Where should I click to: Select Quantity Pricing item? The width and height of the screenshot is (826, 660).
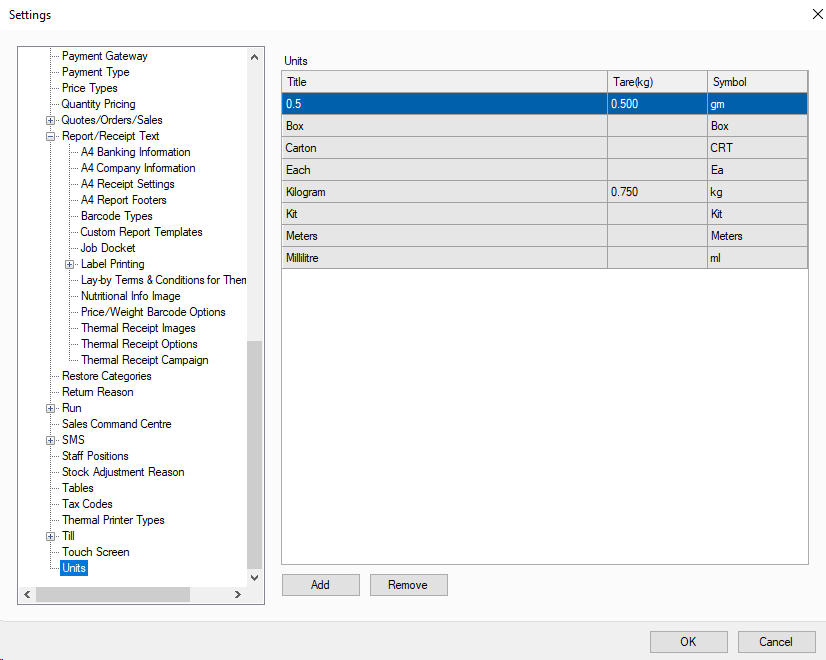(99, 104)
